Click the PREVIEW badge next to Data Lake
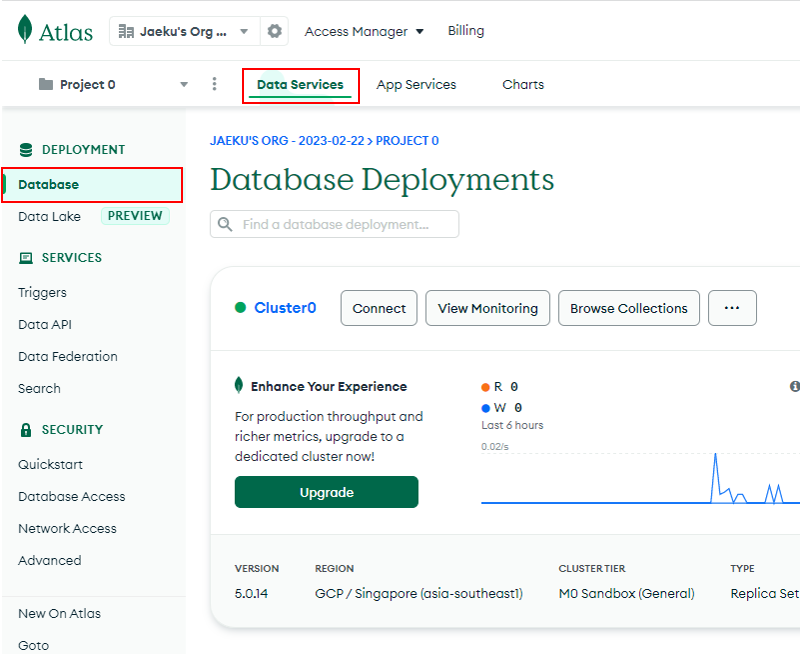The height and width of the screenshot is (654, 800). click(x=135, y=216)
